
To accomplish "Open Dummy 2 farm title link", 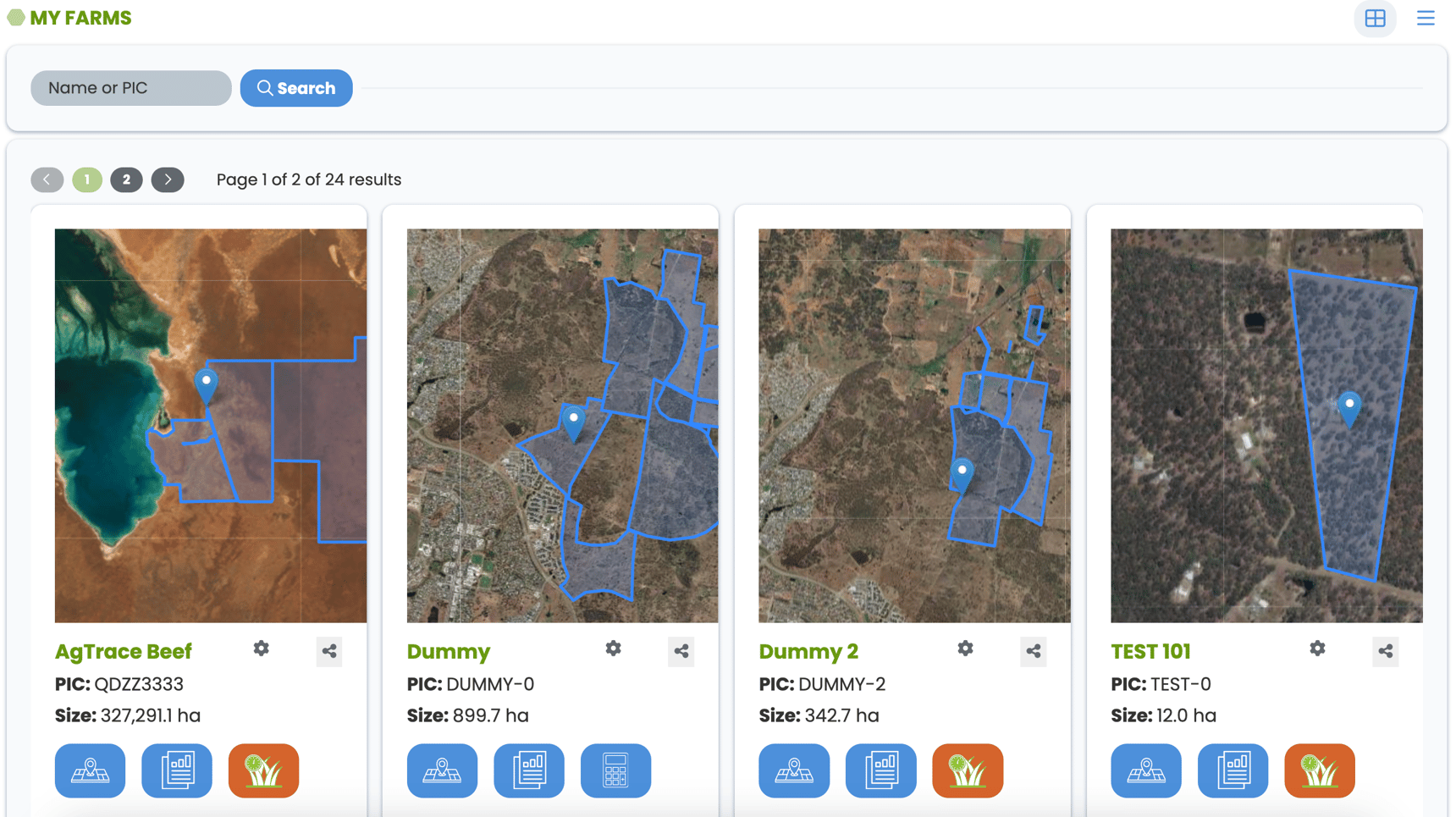I will [x=808, y=651].
